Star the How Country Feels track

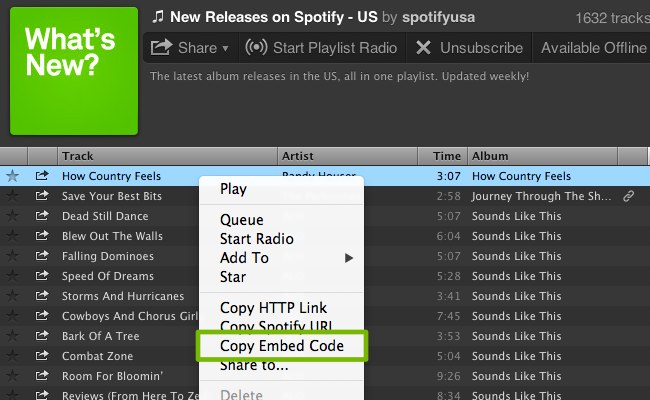(x=12, y=176)
